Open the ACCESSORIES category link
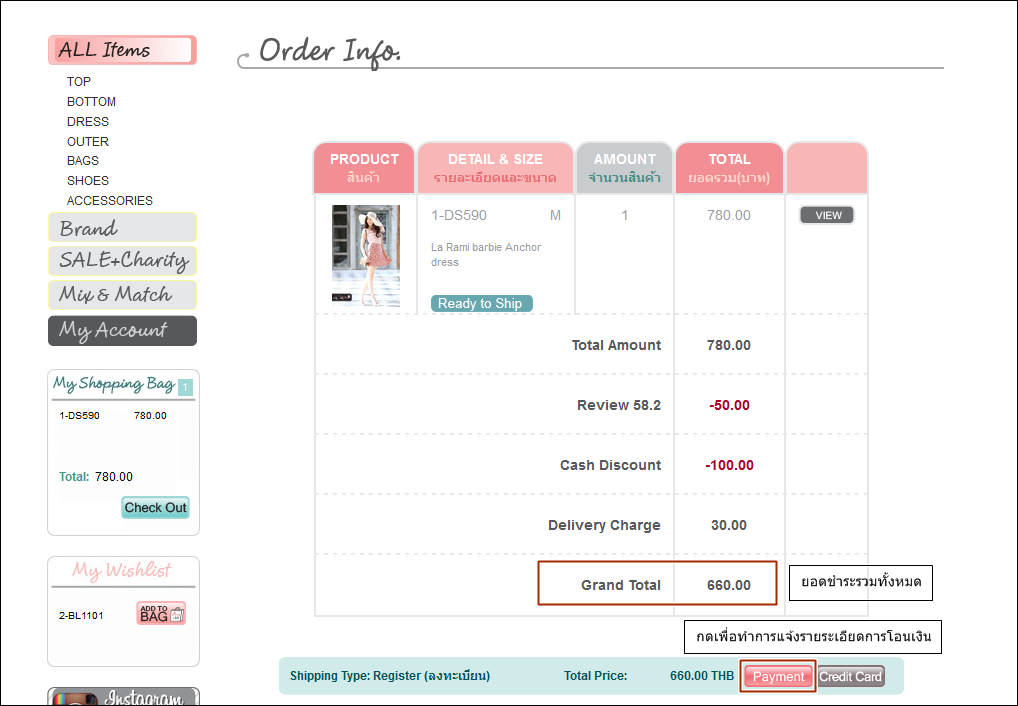 tap(110, 201)
